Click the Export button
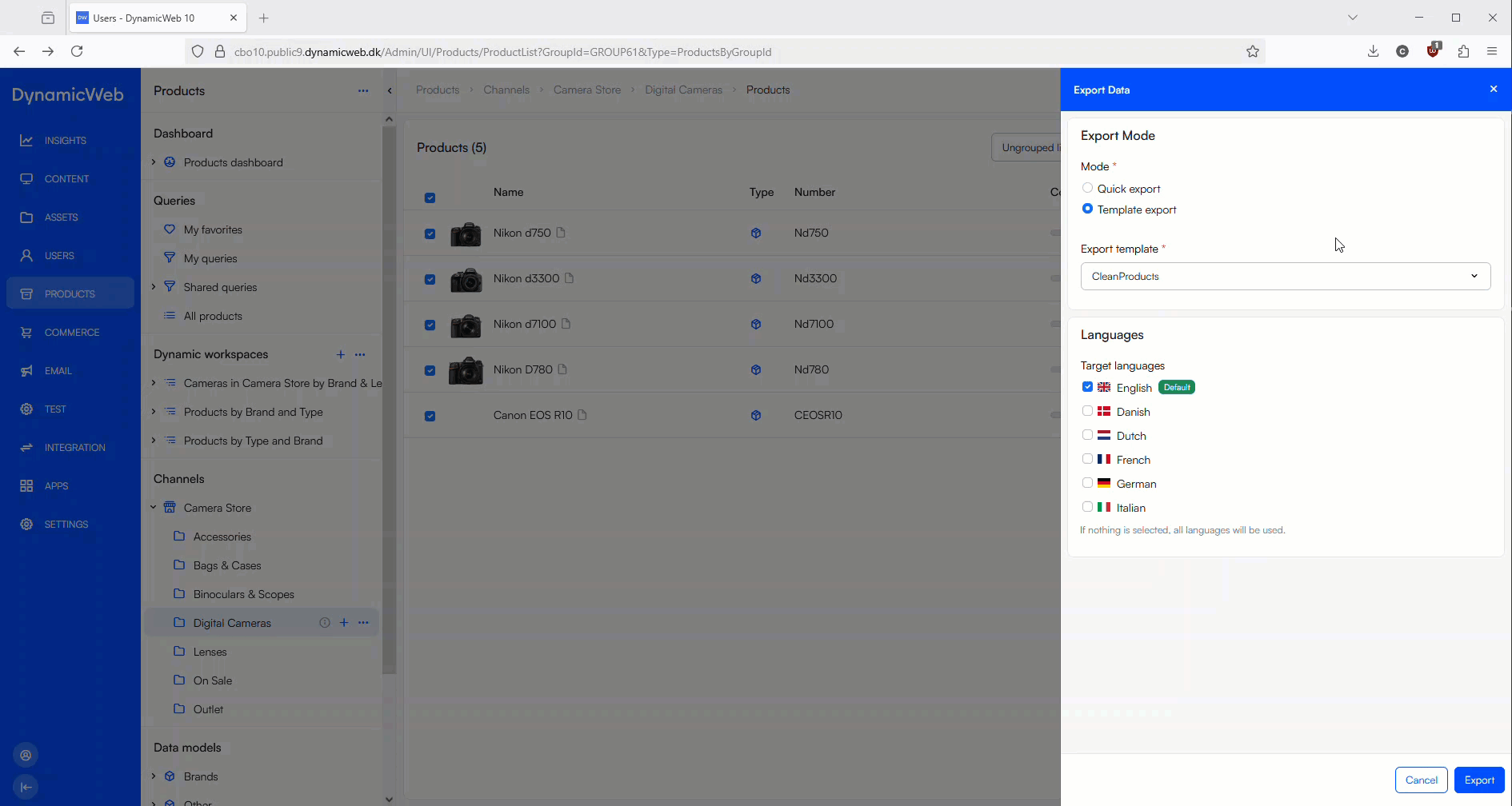This screenshot has width=1512, height=806. tap(1478, 780)
